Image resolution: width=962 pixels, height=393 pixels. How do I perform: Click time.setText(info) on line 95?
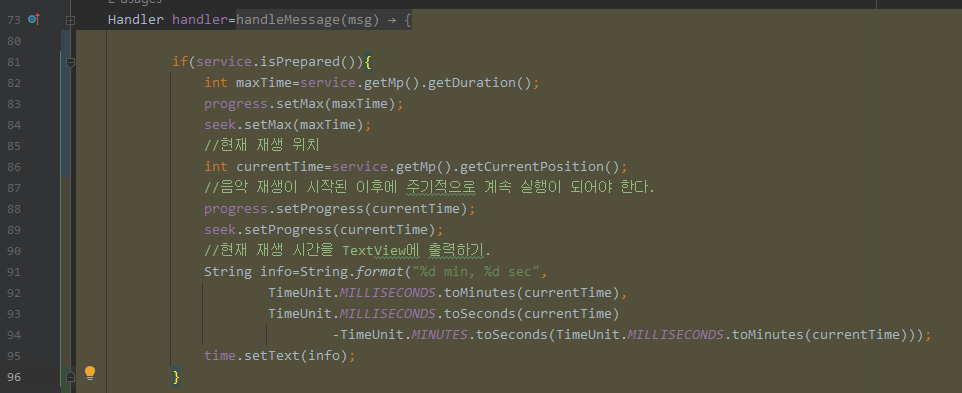click(276, 356)
